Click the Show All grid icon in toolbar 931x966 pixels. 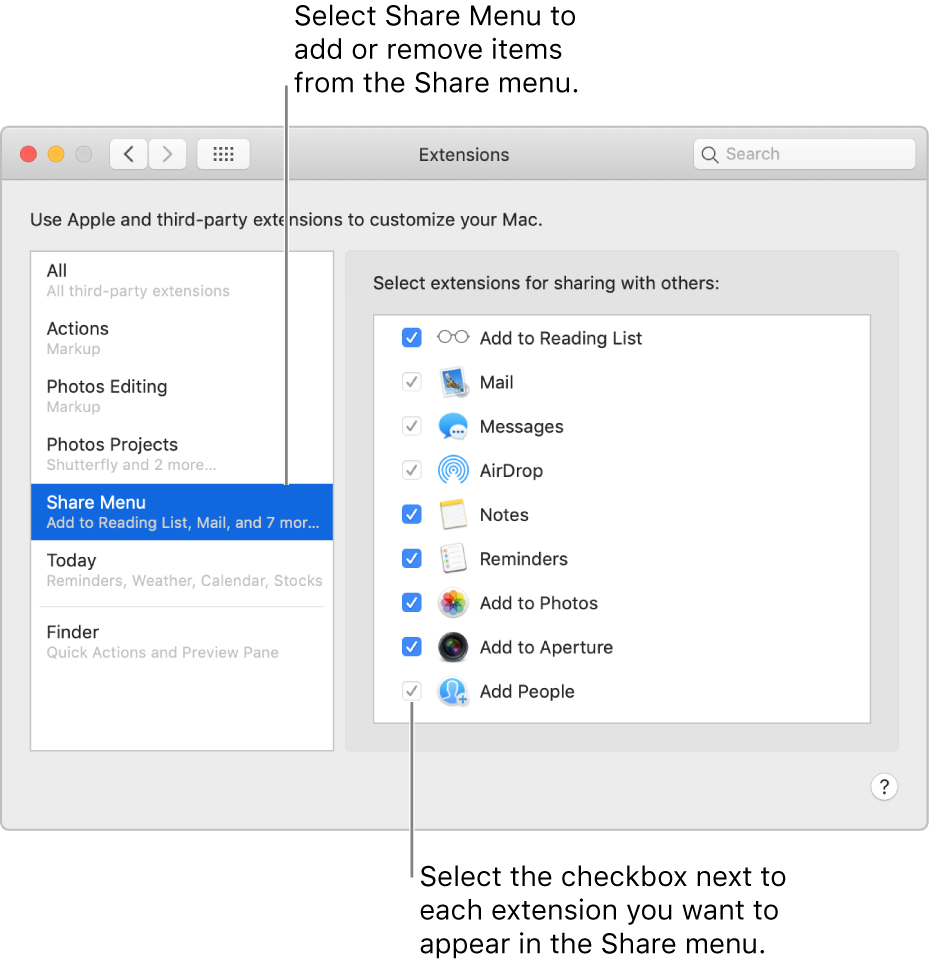223,153
